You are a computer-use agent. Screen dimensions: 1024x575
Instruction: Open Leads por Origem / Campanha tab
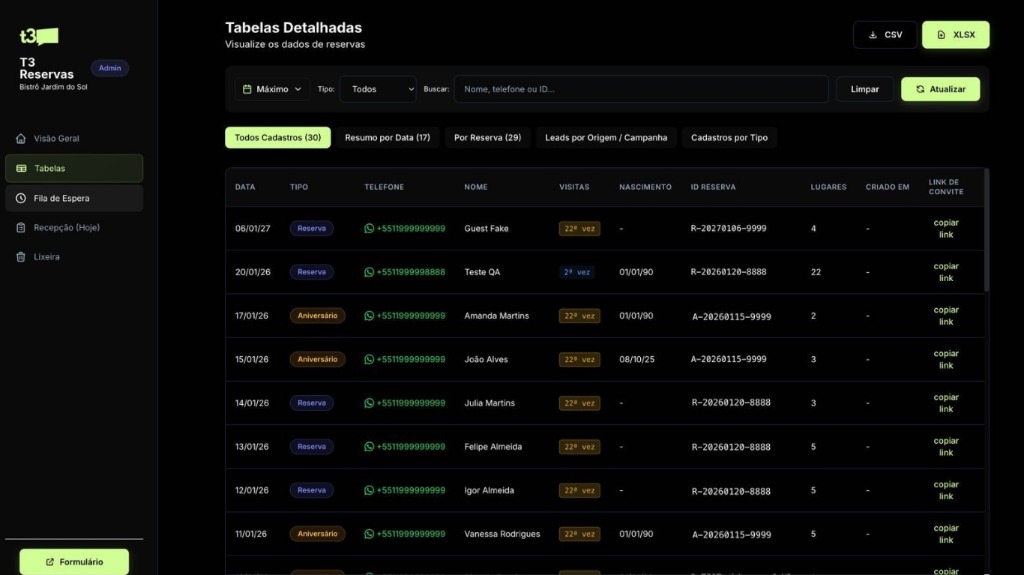(605, 138)
